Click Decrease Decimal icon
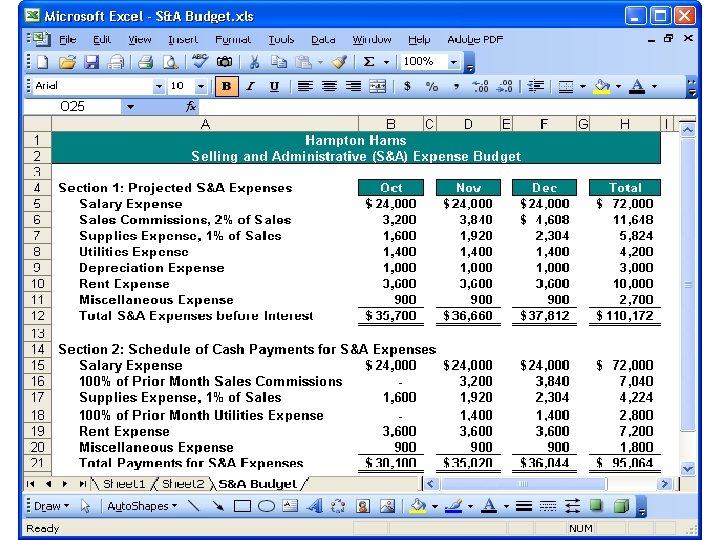 505,86
